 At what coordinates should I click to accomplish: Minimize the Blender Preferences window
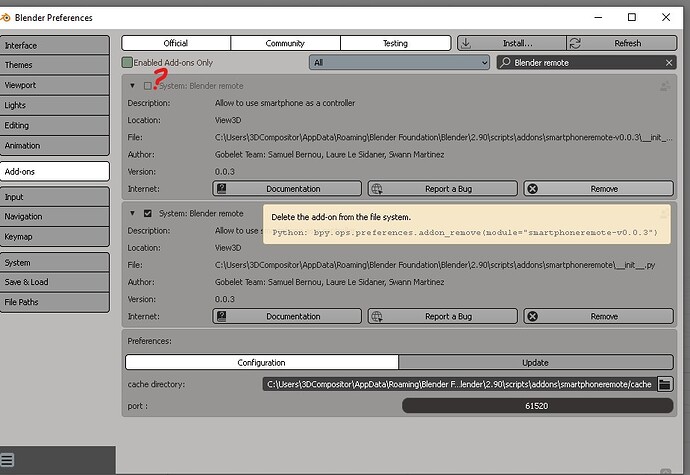coord(598,17)
